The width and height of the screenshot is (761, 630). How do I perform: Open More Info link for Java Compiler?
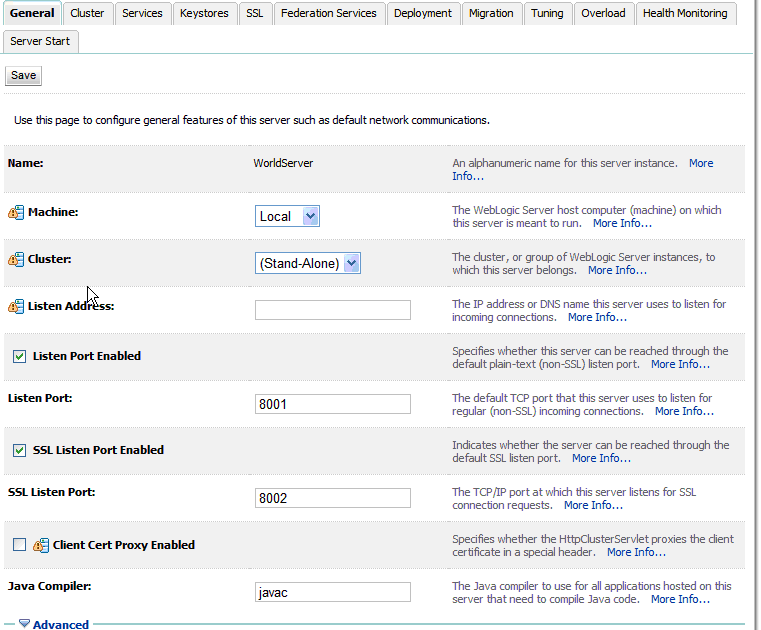(x=680, y=600)
